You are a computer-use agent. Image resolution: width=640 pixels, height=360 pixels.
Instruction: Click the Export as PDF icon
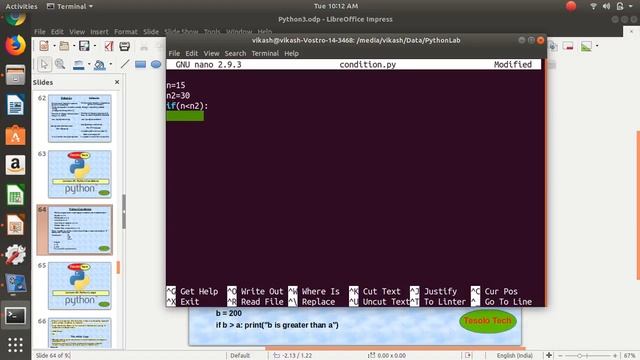[109, 46]
